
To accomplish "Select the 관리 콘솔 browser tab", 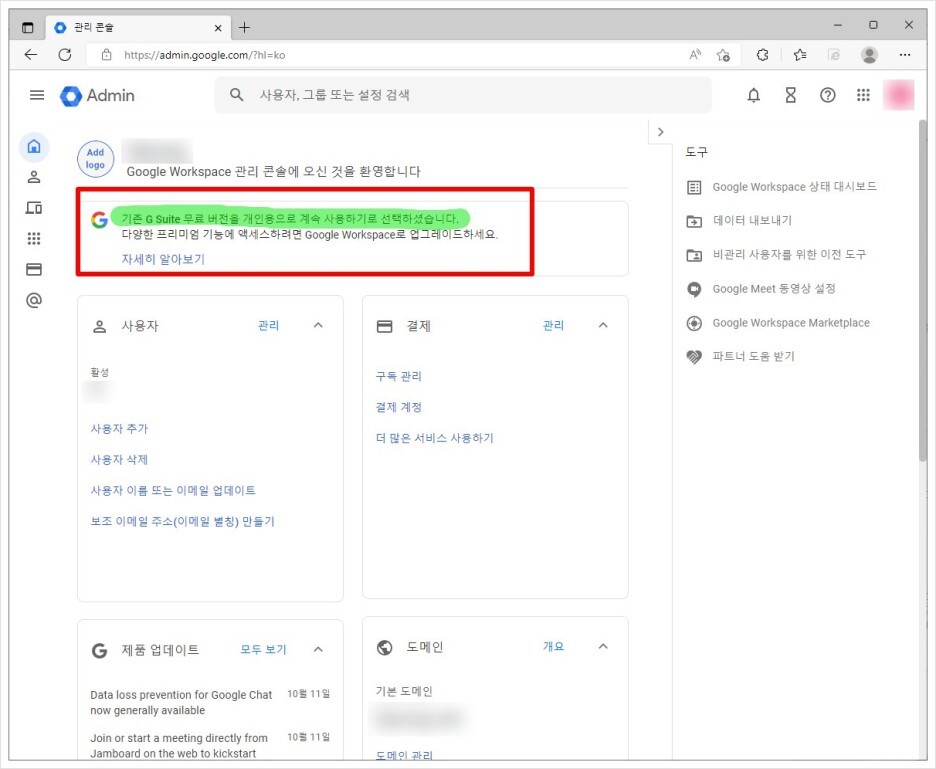I will [x=137, y=27].
